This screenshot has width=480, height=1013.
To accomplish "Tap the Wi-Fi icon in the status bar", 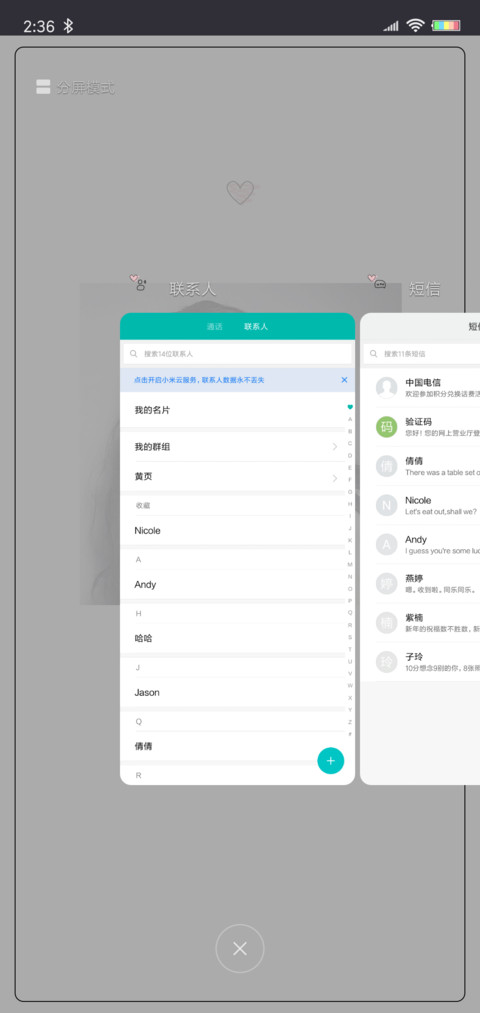I will [415, 25].
